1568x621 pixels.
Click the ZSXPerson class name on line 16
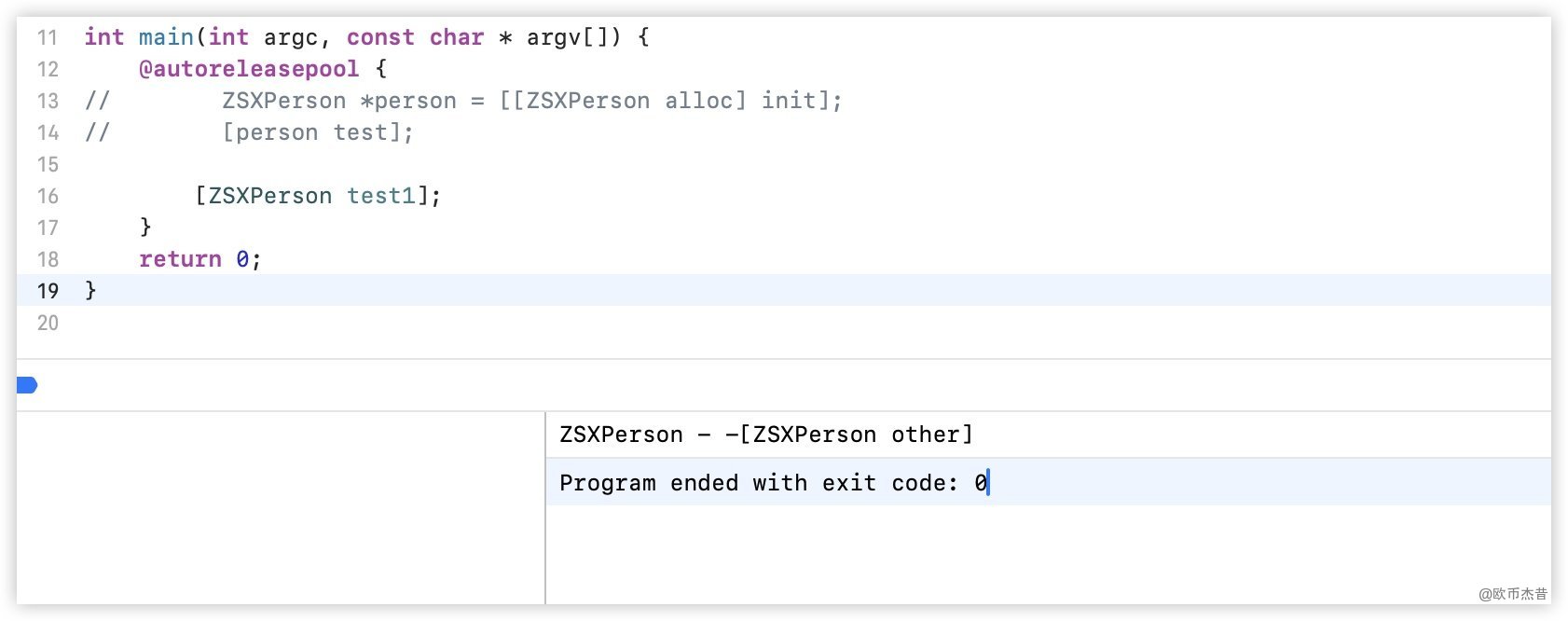pyautogui.click(x=269, y=196)
